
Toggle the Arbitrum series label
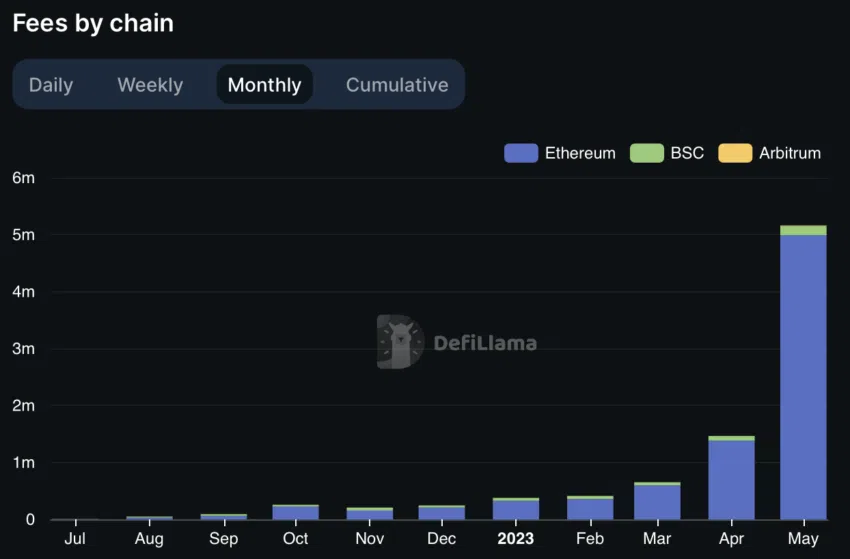(x=790, y=153)
